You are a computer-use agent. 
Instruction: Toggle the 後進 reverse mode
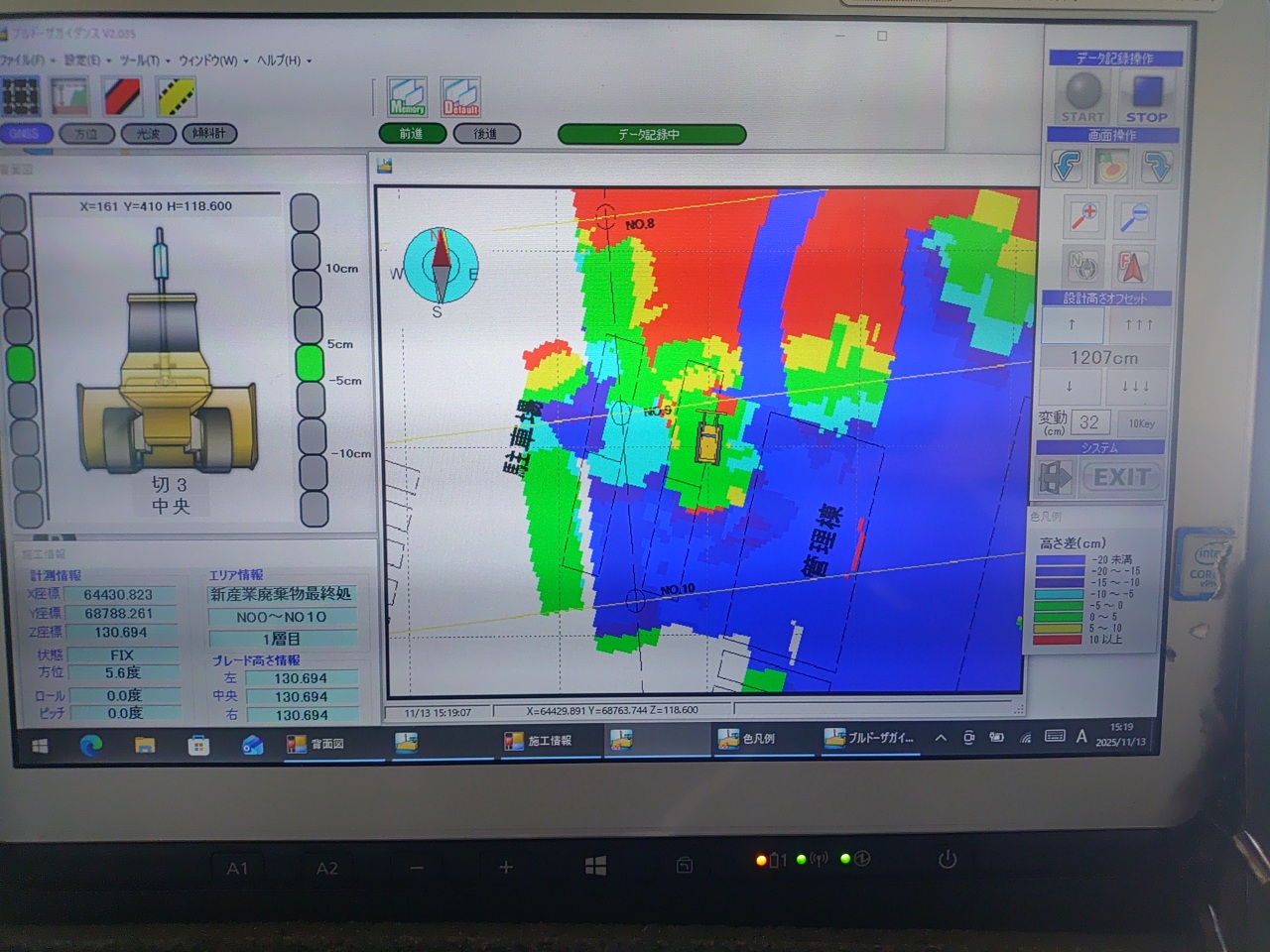[x=486, y=134]
